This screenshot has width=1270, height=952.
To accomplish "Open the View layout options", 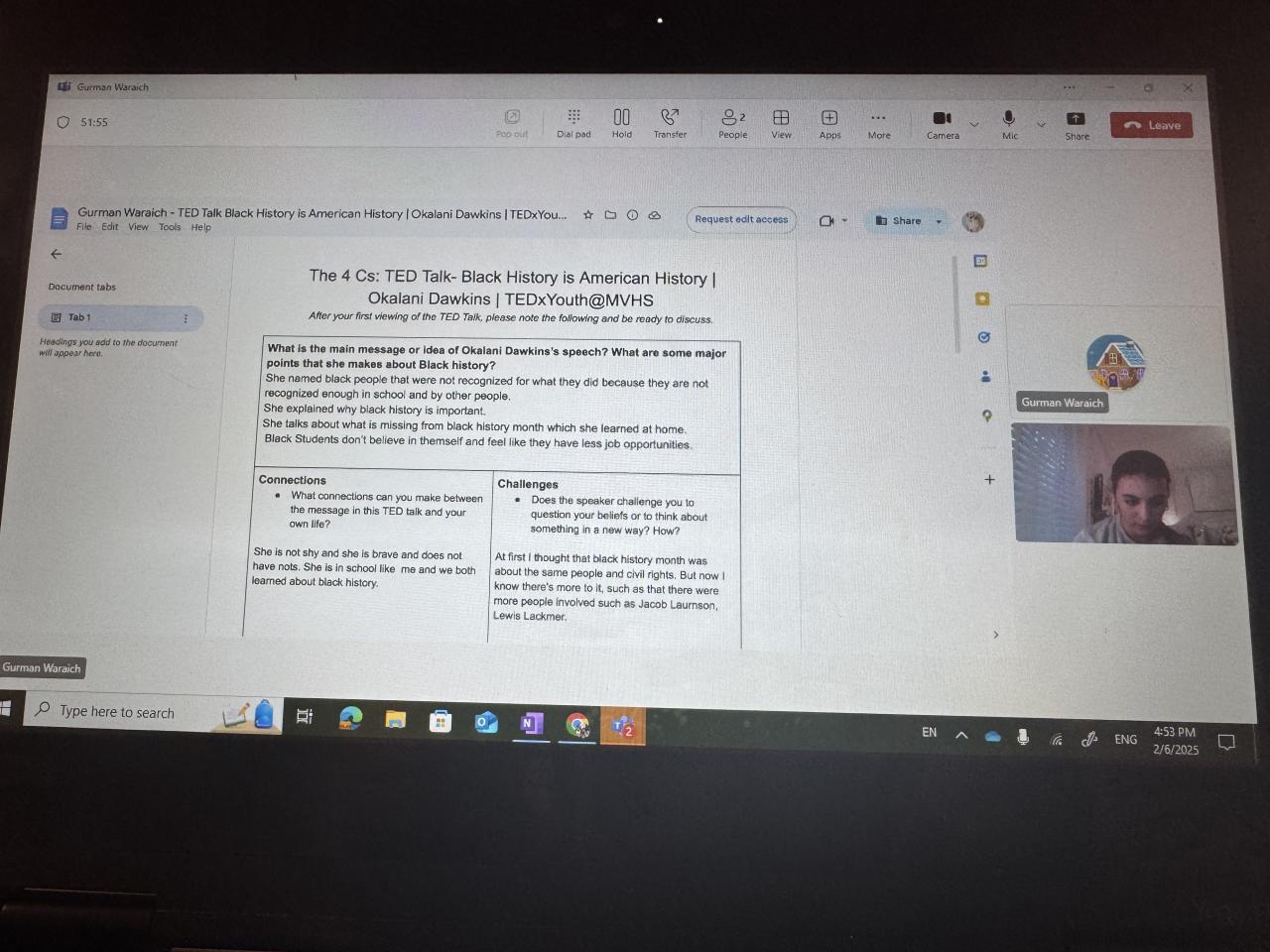I will [x=782, y=124].
